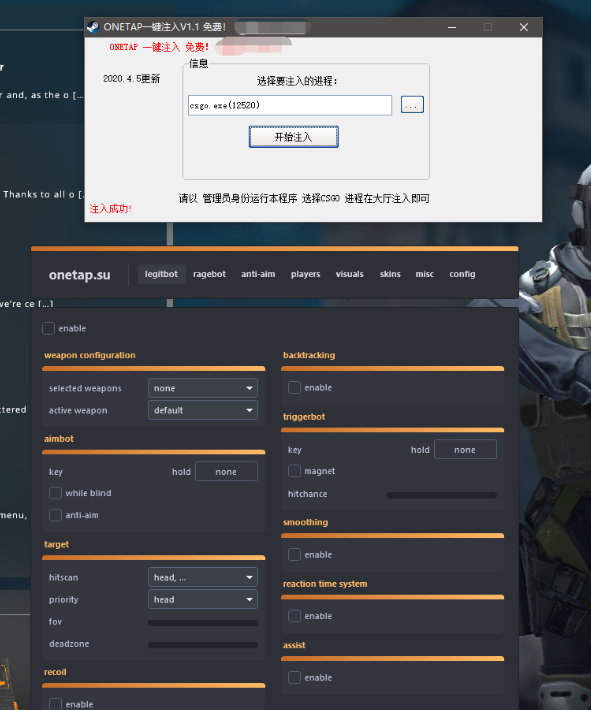Screen dimensions: 591x710
Task: Click the csgo.exe process input field
Action: click(290, 105)
